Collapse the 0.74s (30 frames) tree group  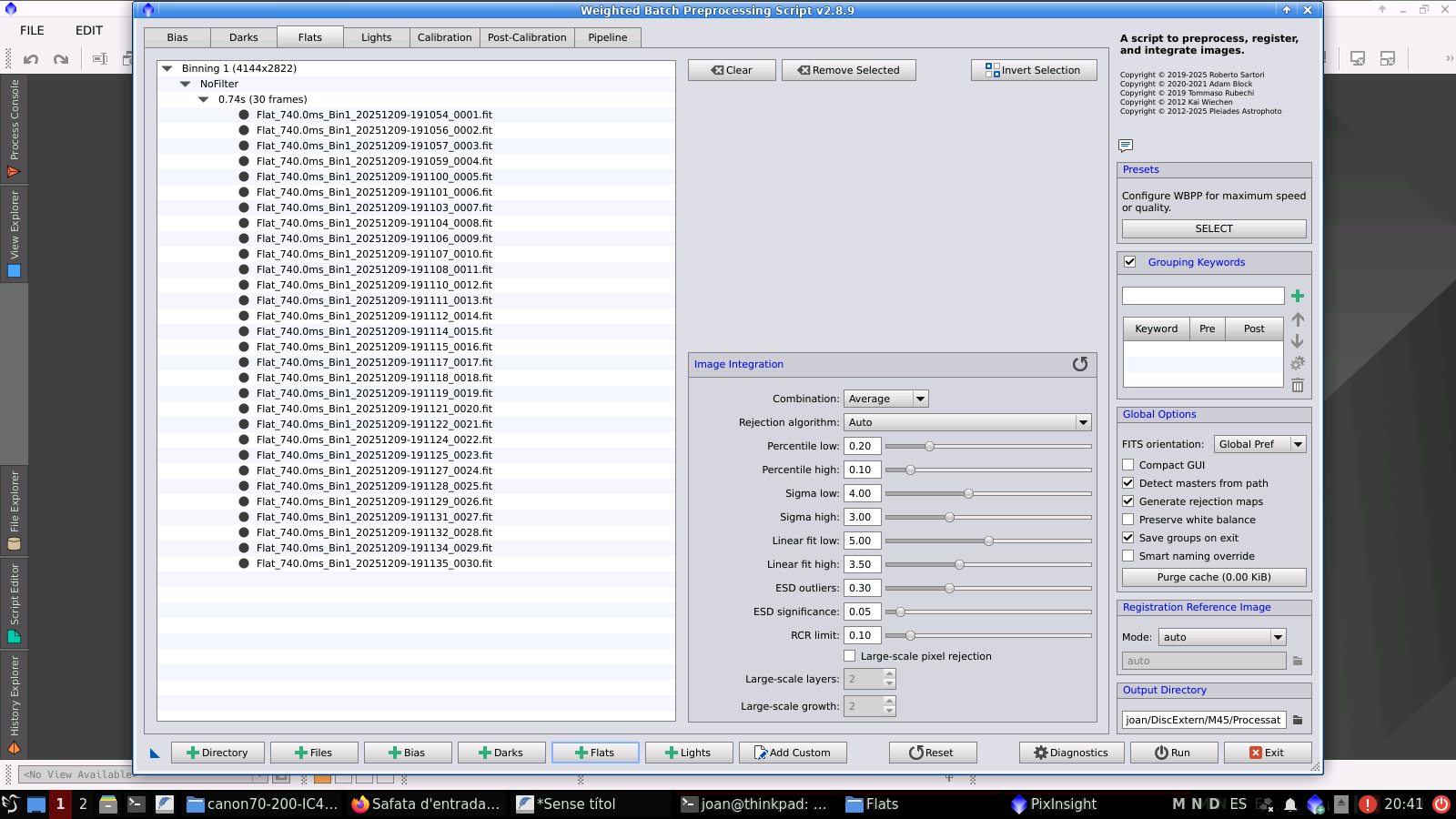click(x=204, y=99)
